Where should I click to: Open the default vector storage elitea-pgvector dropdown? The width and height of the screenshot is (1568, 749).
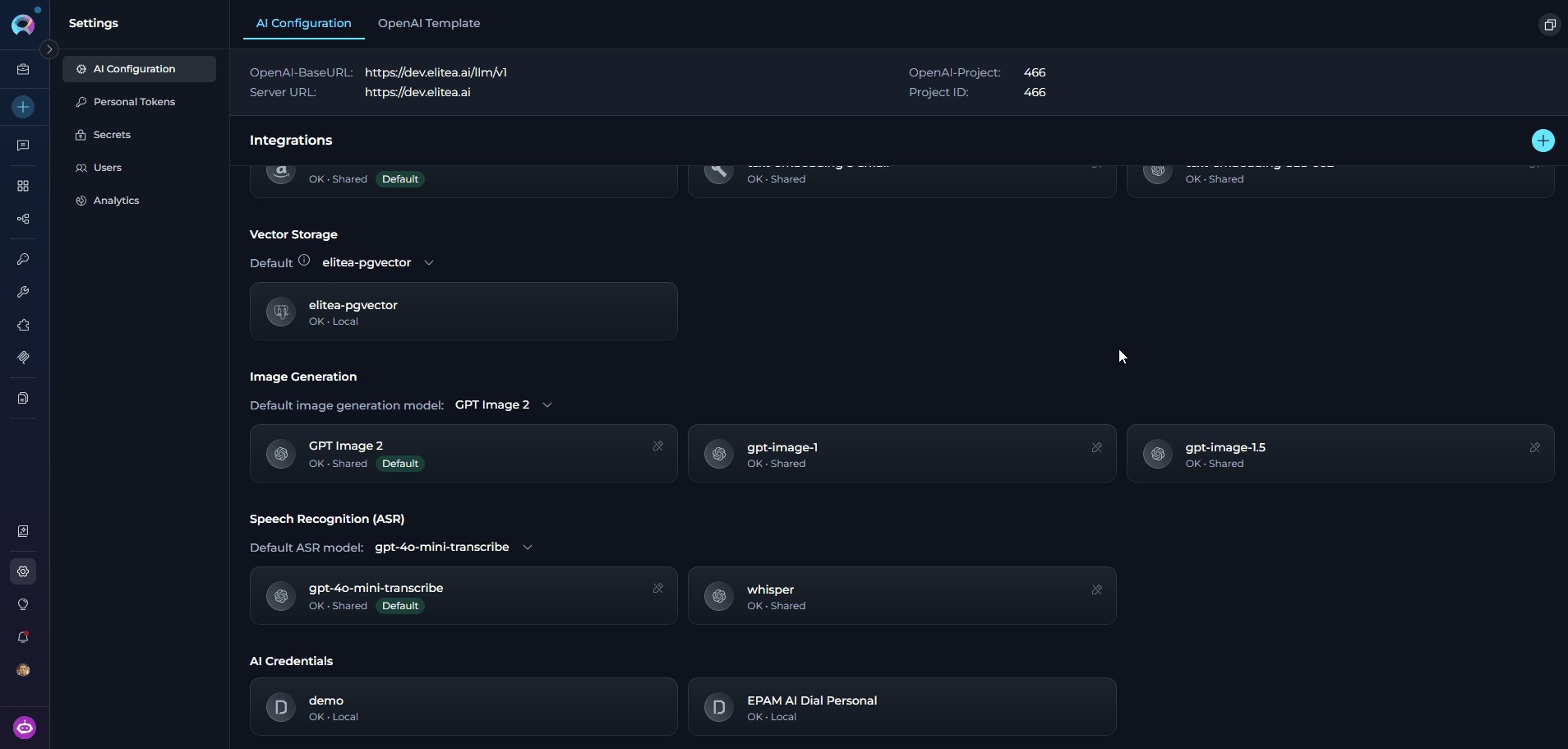click(378, 262)
